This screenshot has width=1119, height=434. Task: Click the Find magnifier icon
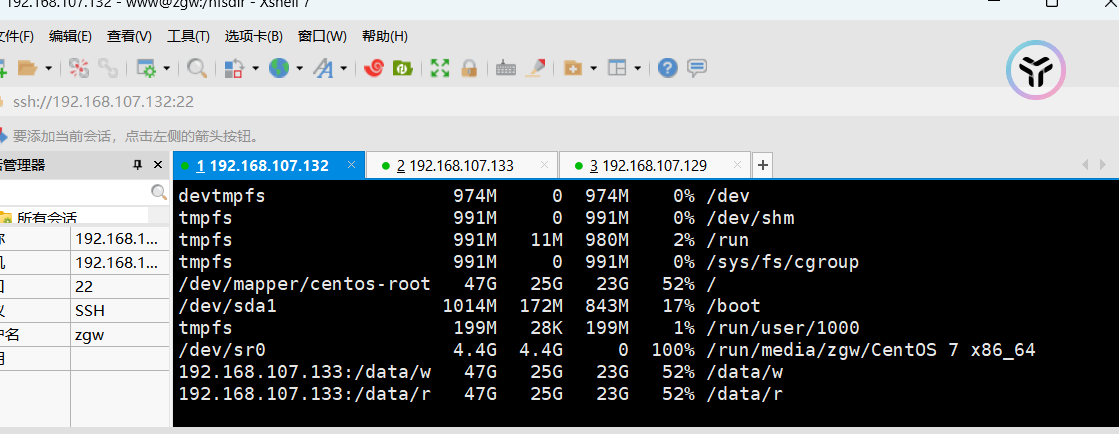[197, 68]
